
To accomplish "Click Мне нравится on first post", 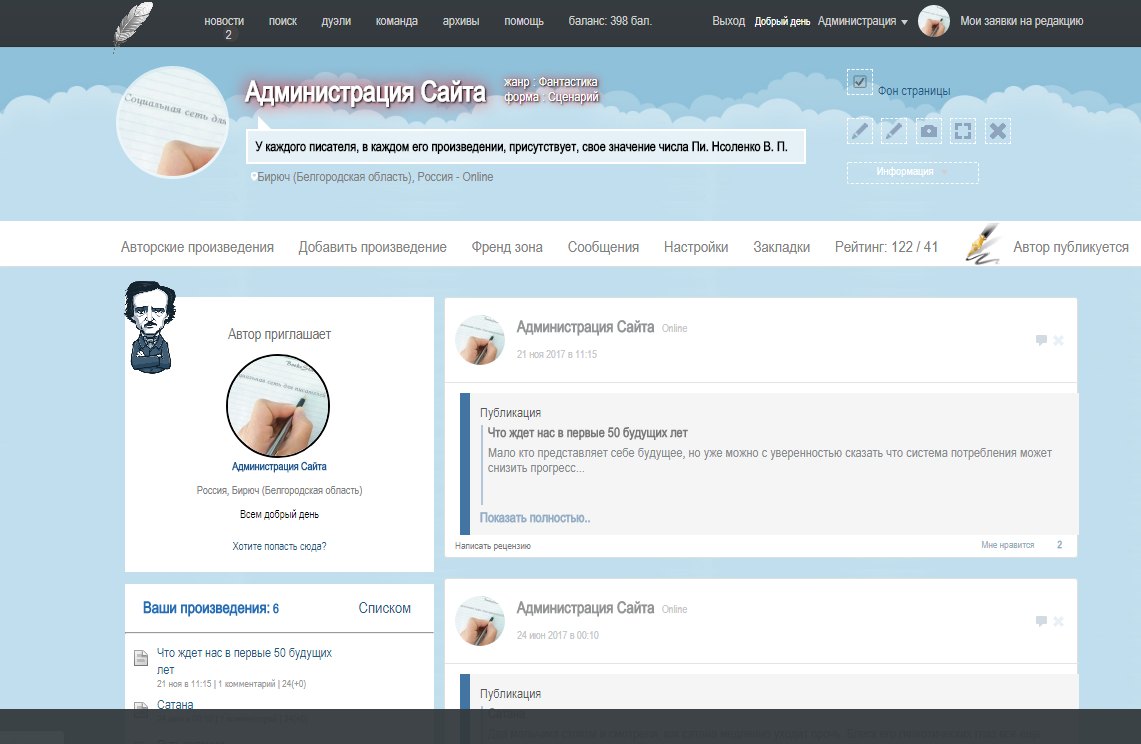I will point(1007,545).
